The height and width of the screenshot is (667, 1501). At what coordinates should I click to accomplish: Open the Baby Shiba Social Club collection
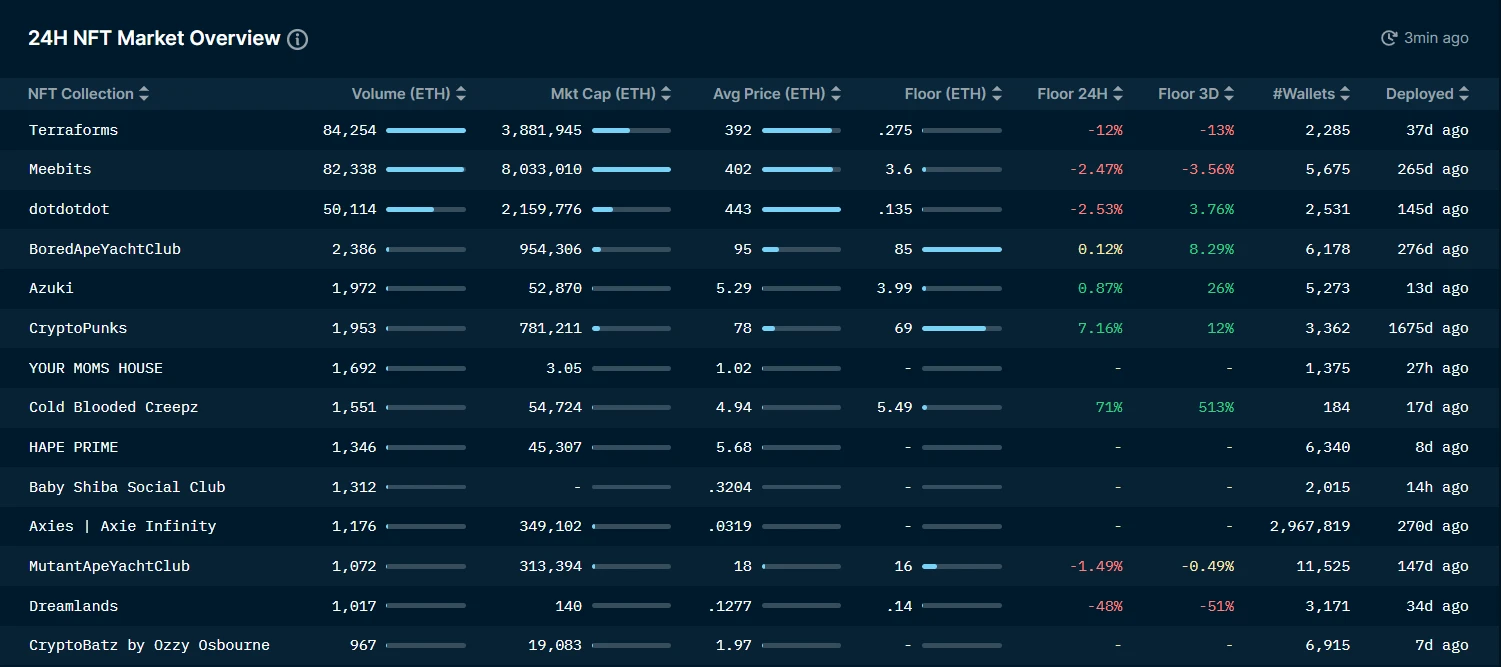coord(127,487)
